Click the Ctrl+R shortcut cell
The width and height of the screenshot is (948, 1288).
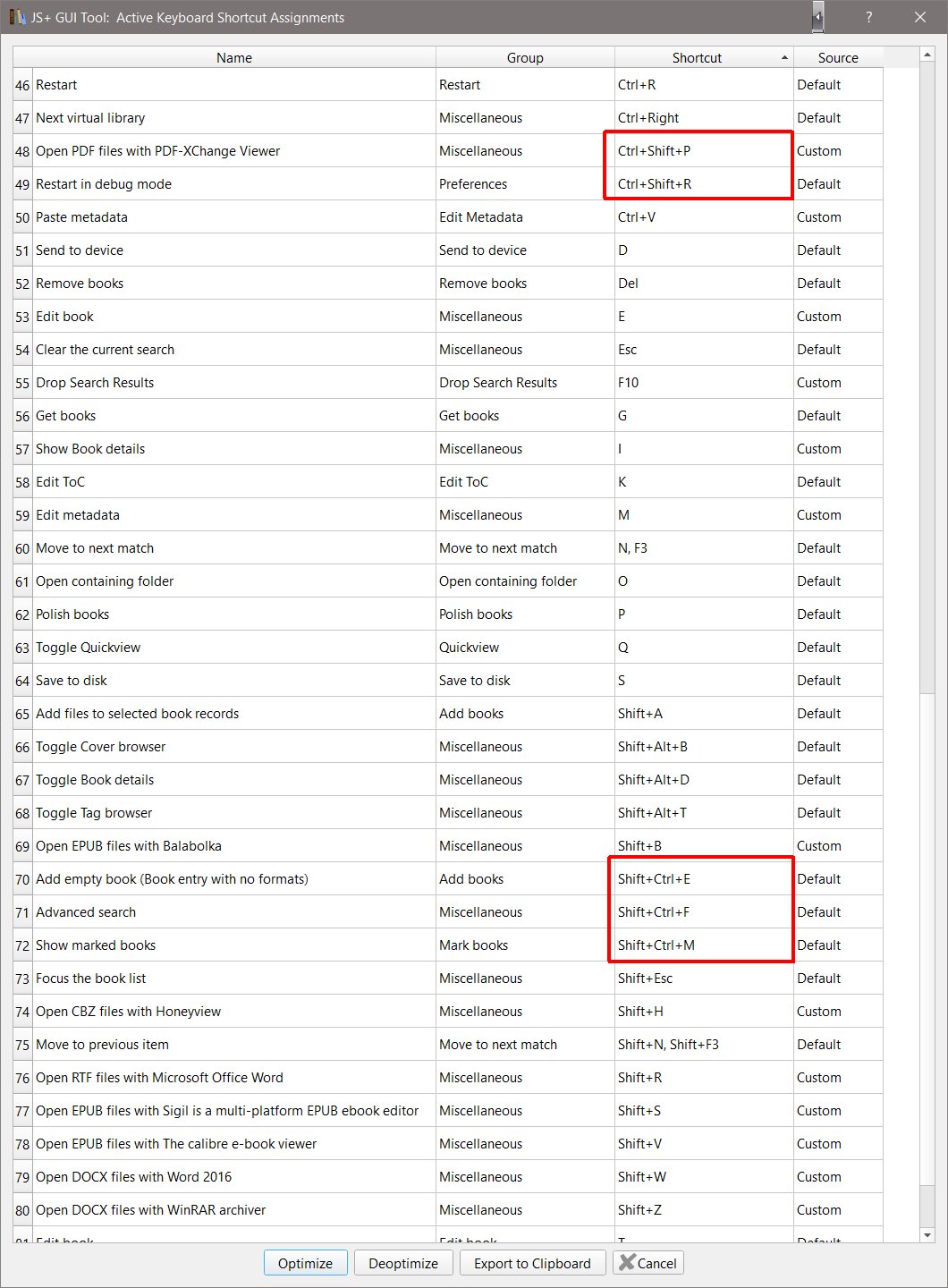704,85
